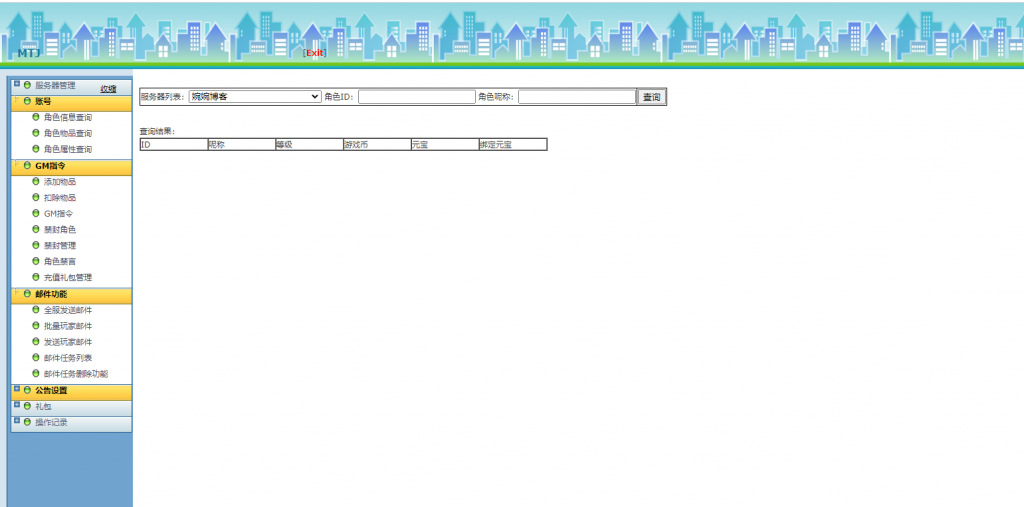The width and height of the screenshot is (1024, 507).
Task: Focus the 角色ID input field
Action: (416, 97)
